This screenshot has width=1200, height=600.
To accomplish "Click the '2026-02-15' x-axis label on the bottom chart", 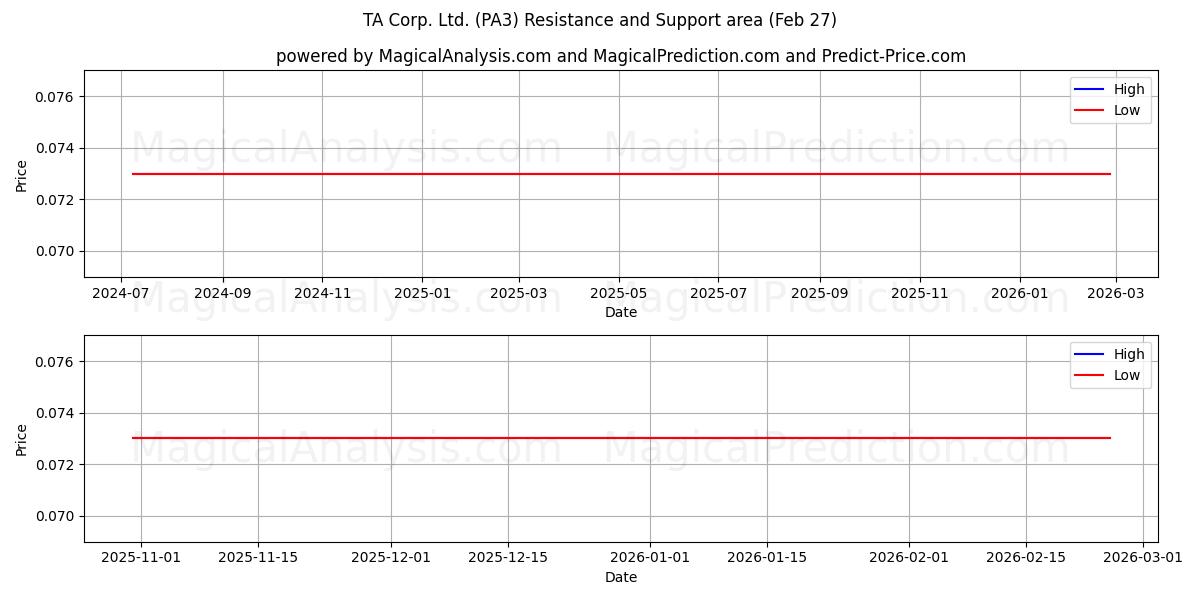I will point(1026,558).
